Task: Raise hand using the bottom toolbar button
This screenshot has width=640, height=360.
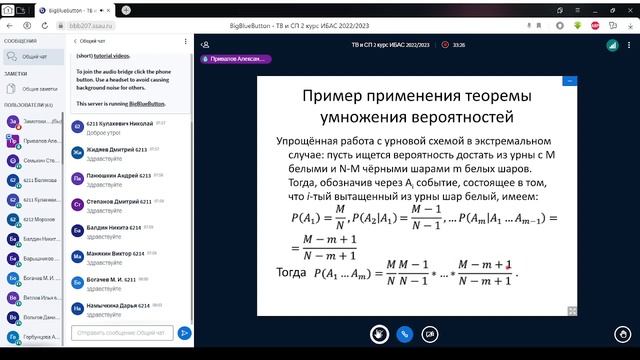Action: tap(379, 335)
